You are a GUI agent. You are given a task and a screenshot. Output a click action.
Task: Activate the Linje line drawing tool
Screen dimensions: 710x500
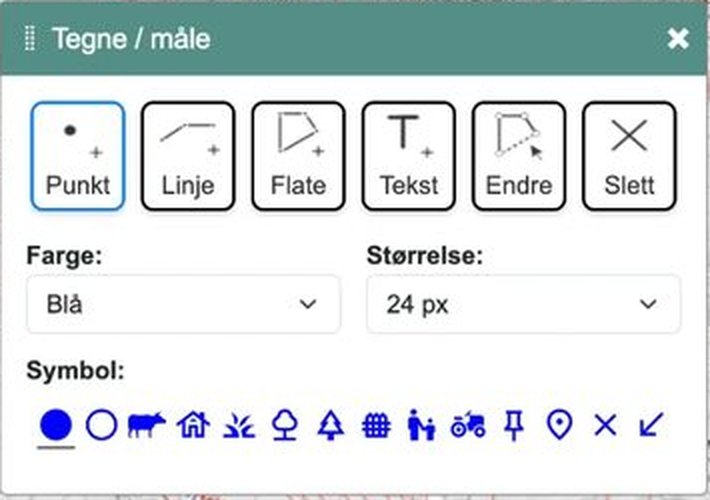tap(188, 156)
